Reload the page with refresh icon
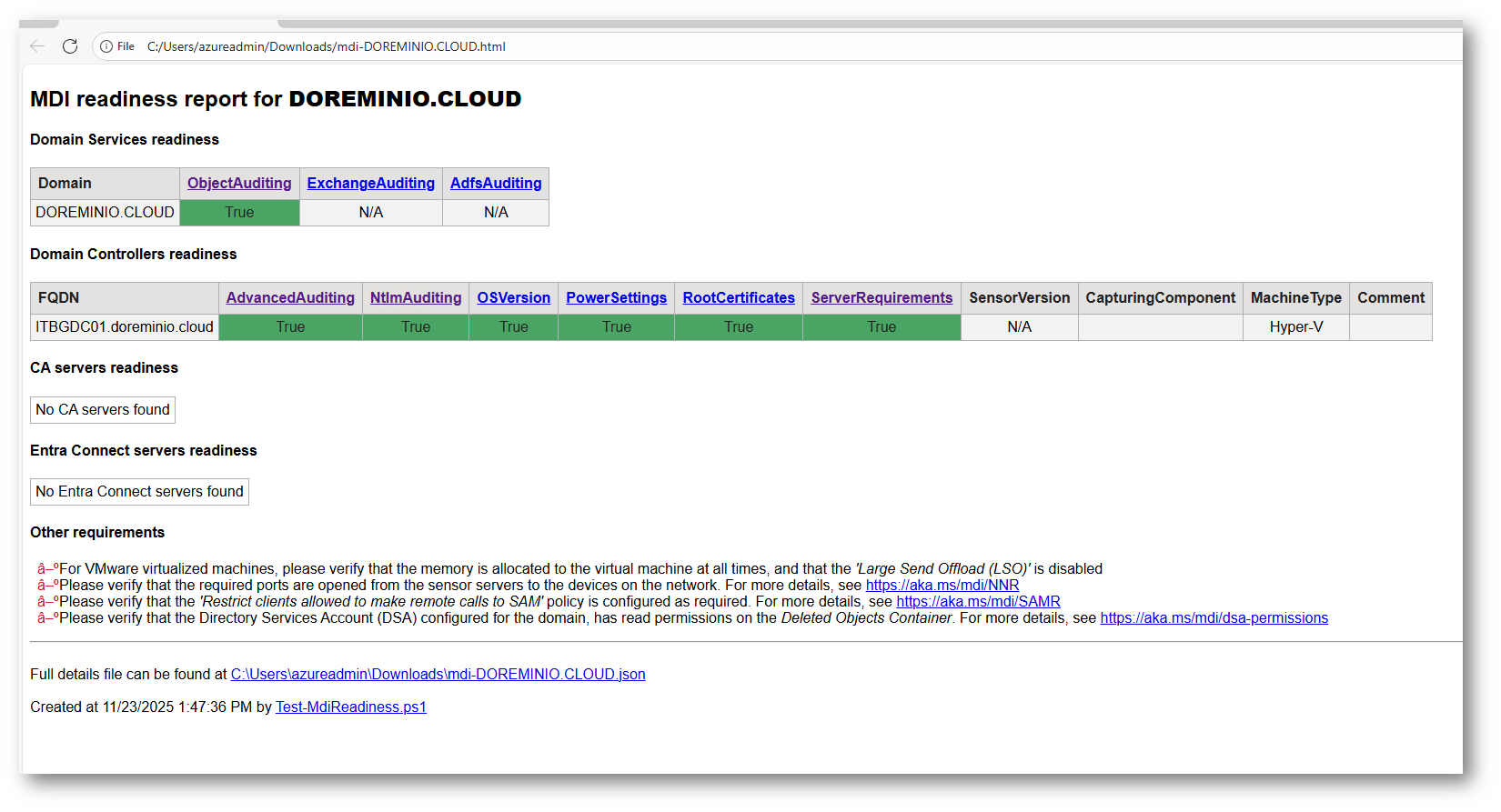 pos(70,46)
